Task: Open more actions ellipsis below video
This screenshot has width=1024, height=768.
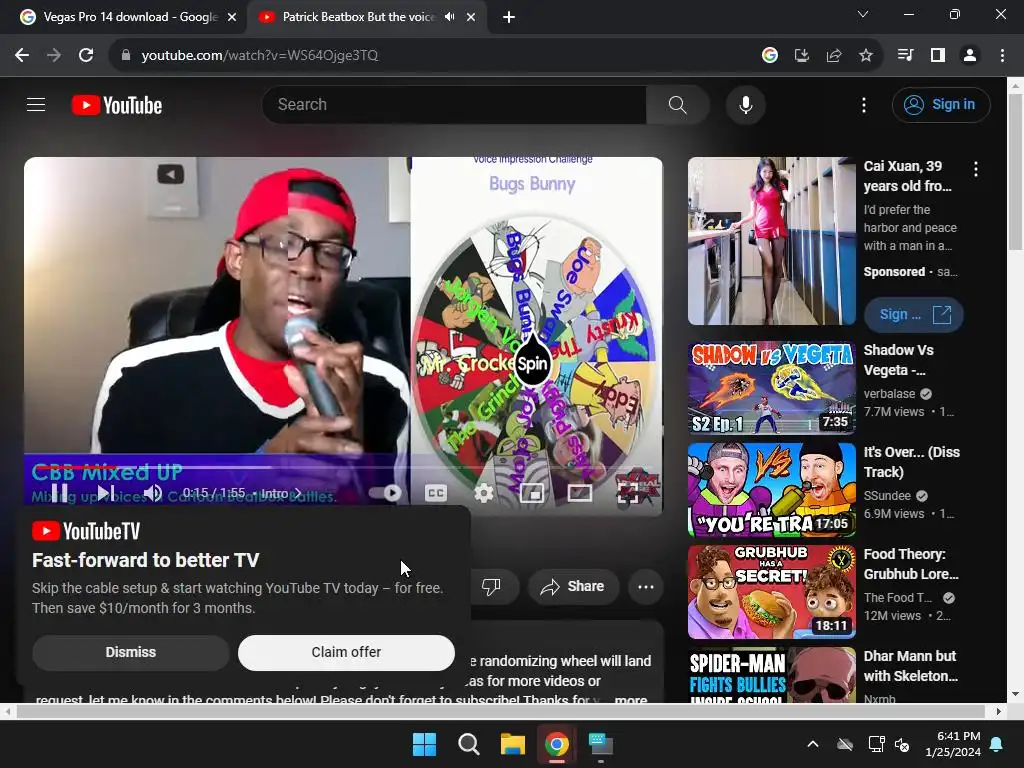Action: (646, 586)
